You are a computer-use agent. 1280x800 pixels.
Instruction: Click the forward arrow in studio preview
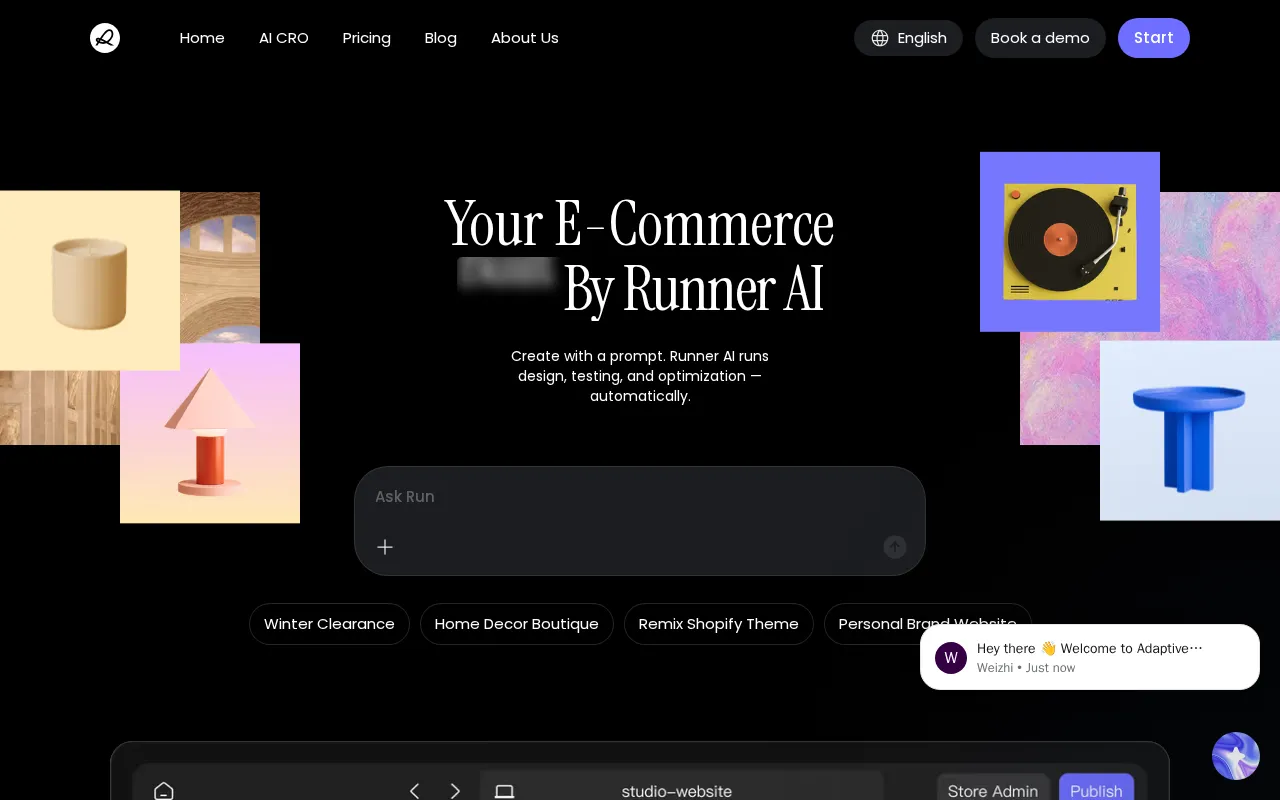456,791
